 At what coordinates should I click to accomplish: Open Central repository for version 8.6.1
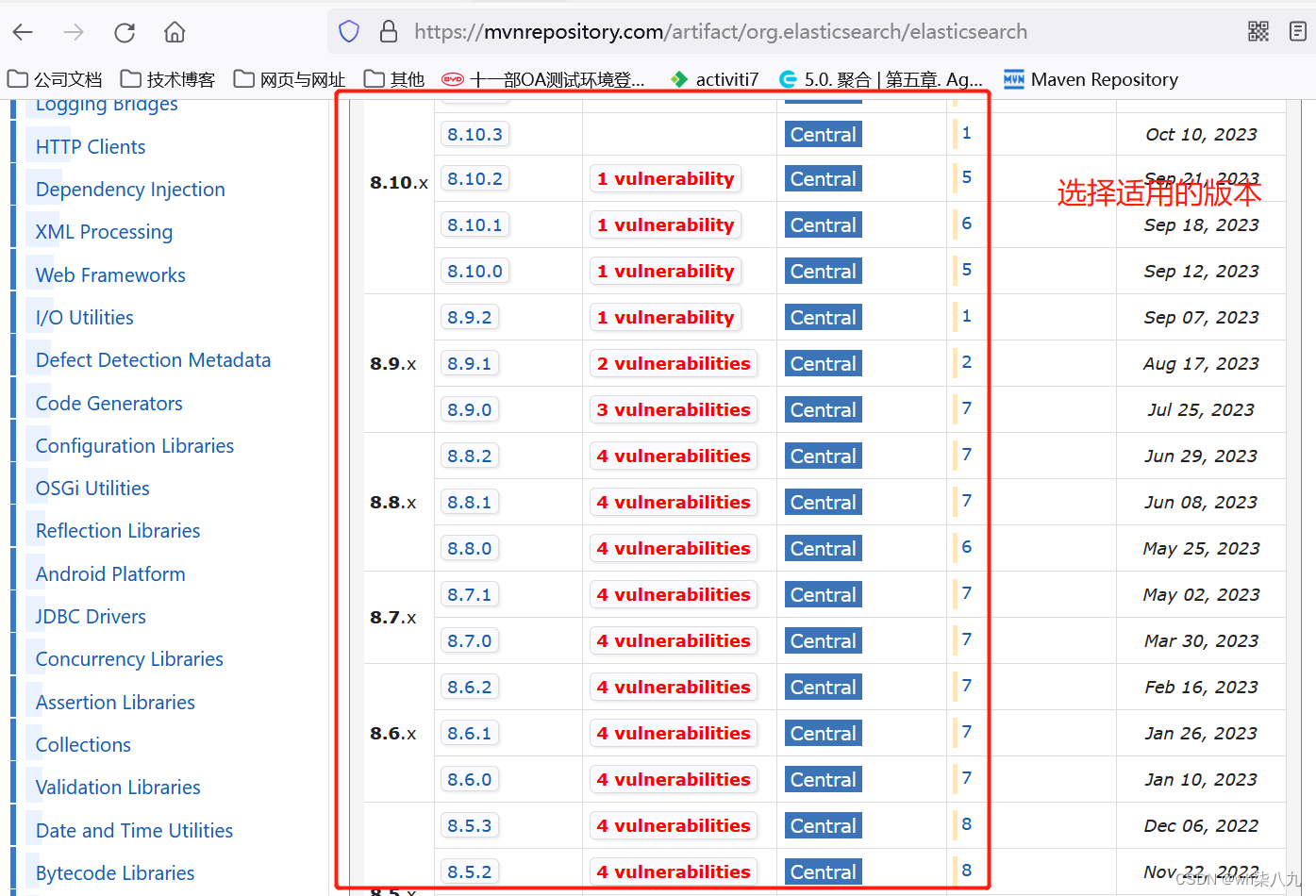point(824,733)
